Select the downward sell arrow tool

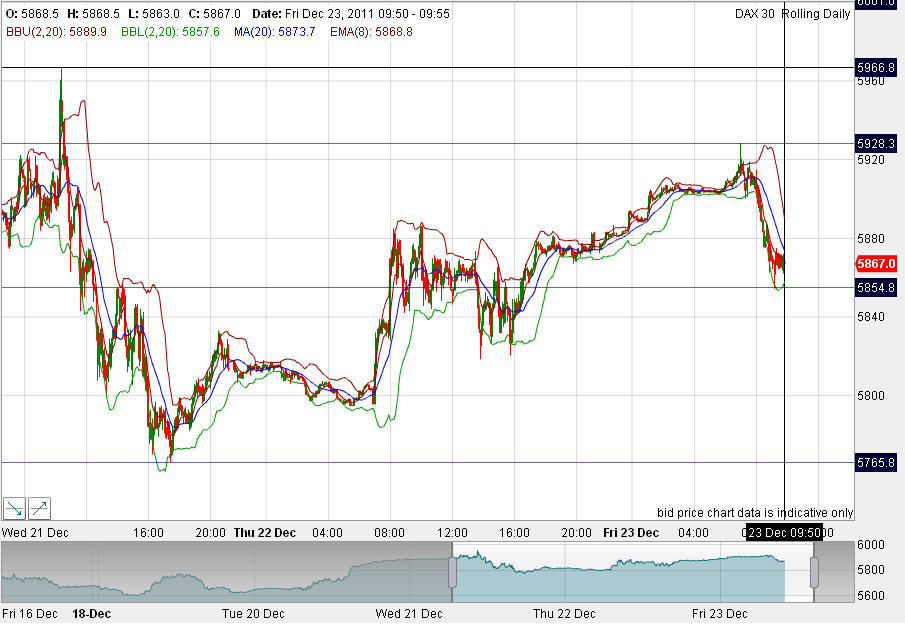click(x=14, y=508)
